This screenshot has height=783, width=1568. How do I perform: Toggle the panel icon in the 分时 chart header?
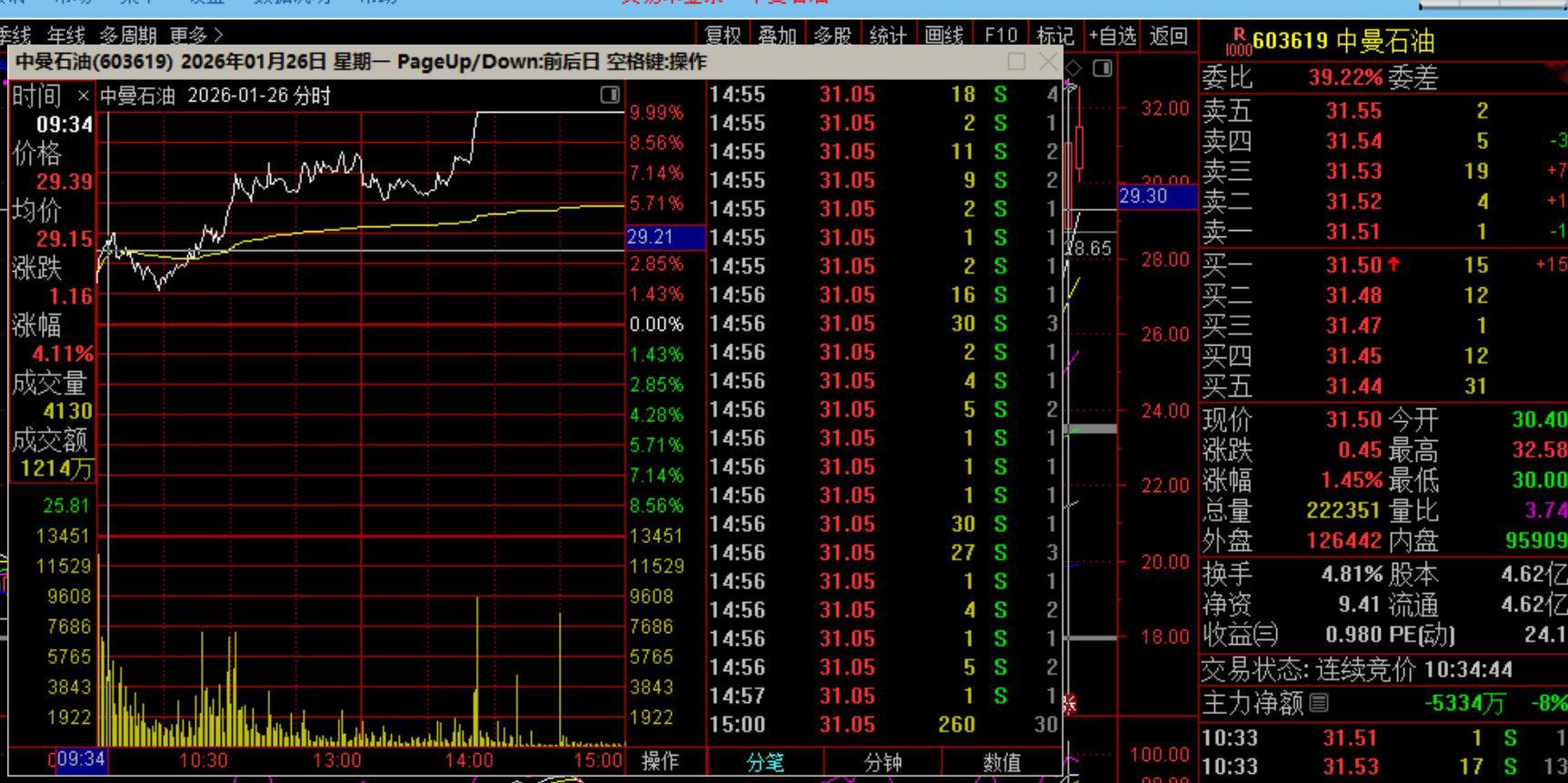point(610,95)
